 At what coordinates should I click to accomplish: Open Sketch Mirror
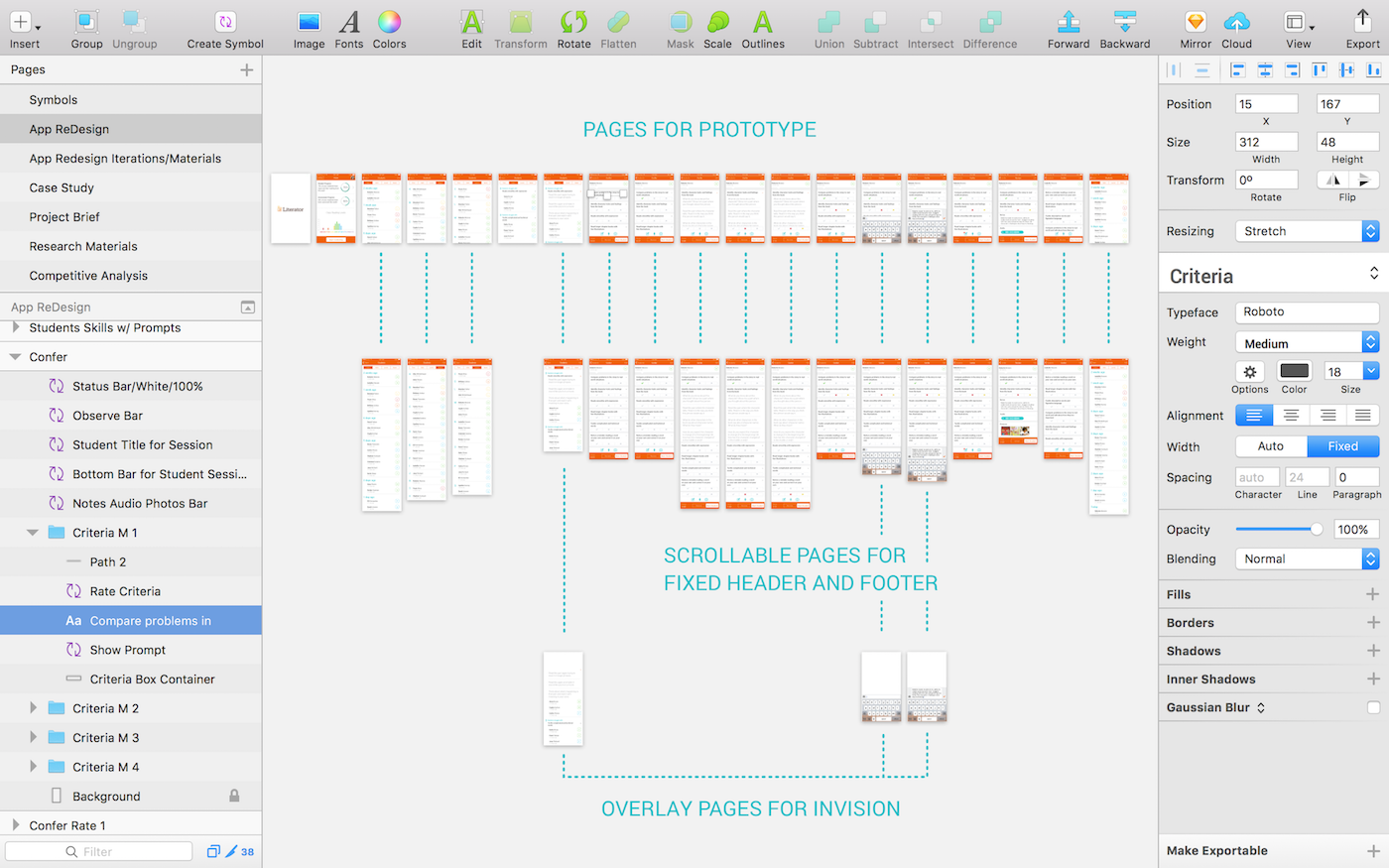tap(1196, 22)
